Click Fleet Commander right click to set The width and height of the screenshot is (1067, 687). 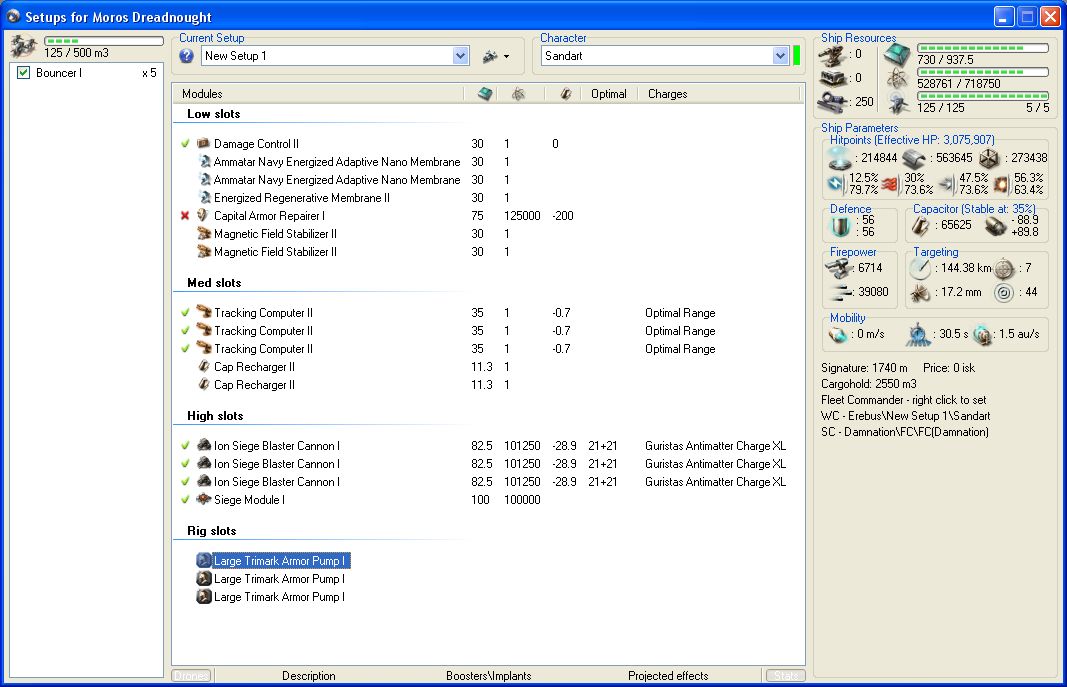point(903,400)
